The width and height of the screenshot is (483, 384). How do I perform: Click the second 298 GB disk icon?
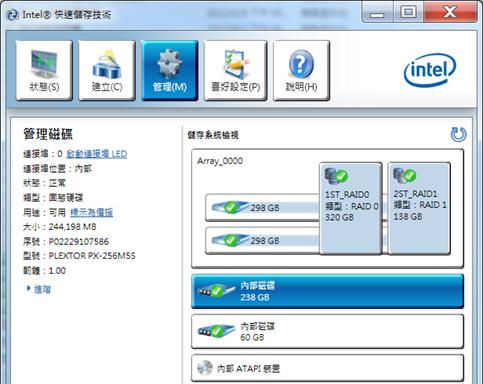(230, 240)
